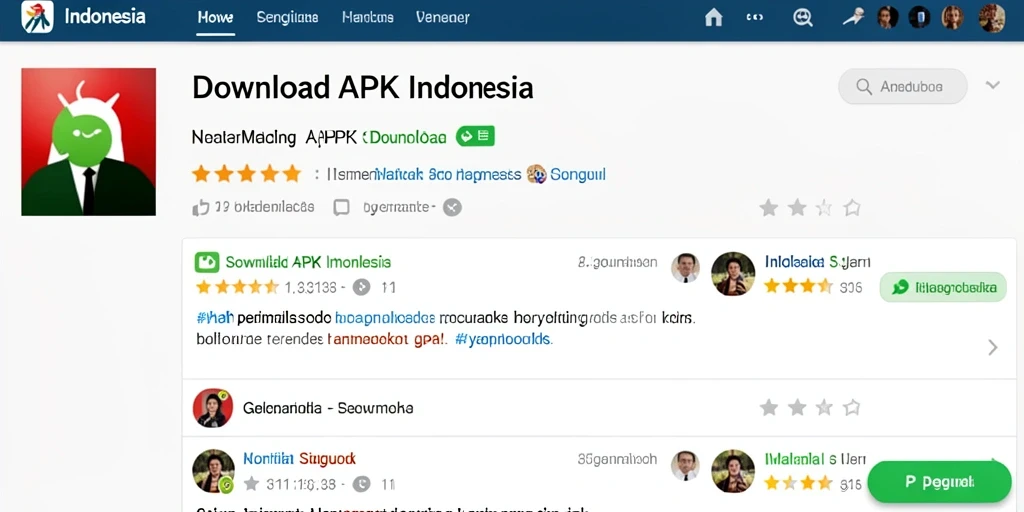
Task: Click the blue badge avatar in header
Action: [920, 17]
